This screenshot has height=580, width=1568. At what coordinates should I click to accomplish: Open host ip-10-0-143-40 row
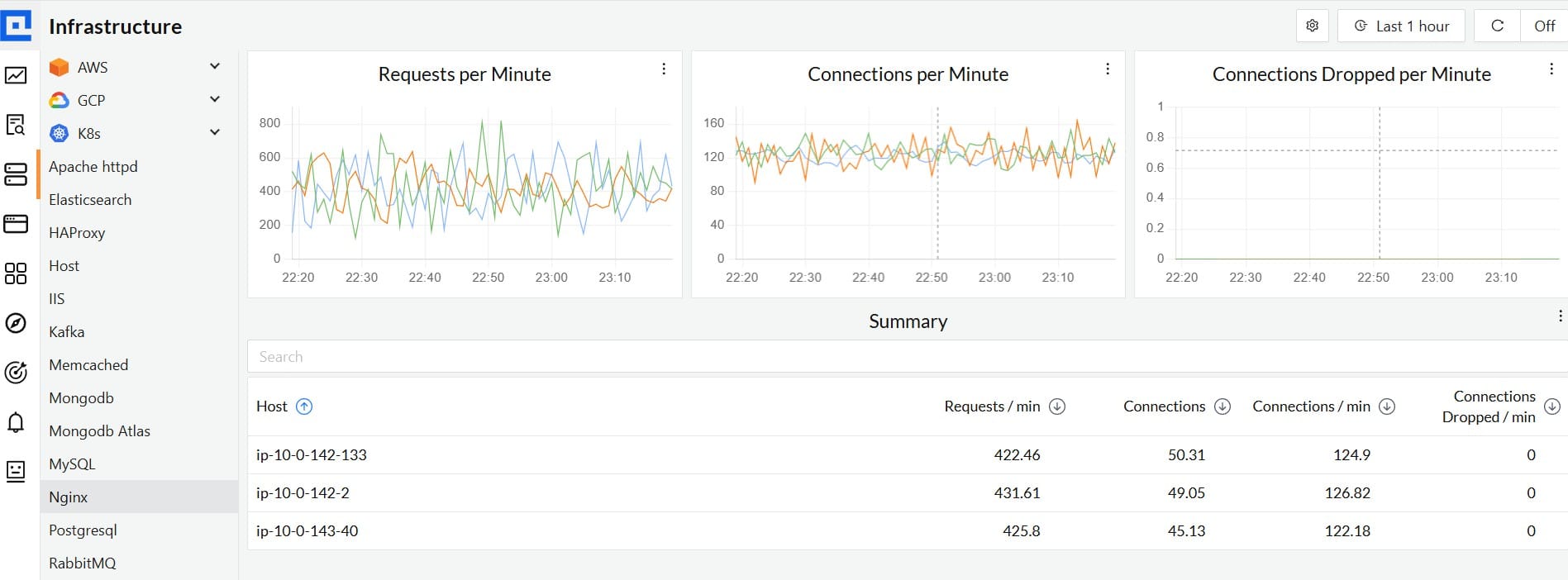pyautogui.click(x=908, y=530)
